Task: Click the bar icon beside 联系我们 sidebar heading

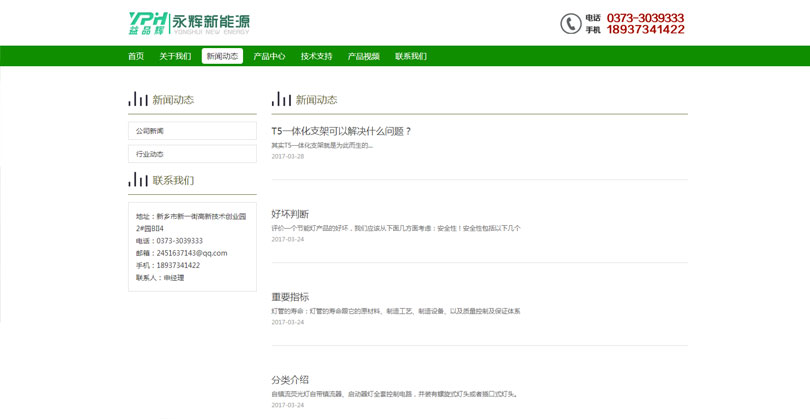Action: [x=137, y=180]
